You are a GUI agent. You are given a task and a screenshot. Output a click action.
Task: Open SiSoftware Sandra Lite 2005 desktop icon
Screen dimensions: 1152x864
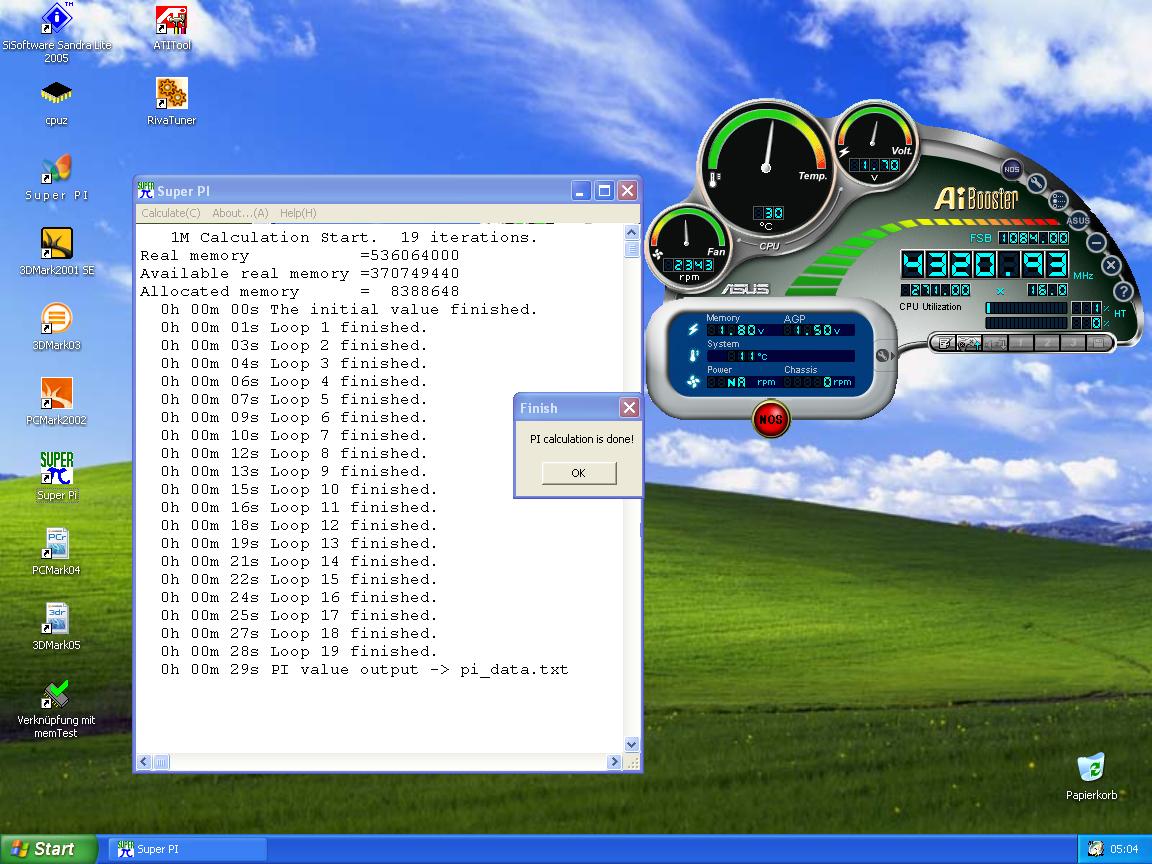57,20
